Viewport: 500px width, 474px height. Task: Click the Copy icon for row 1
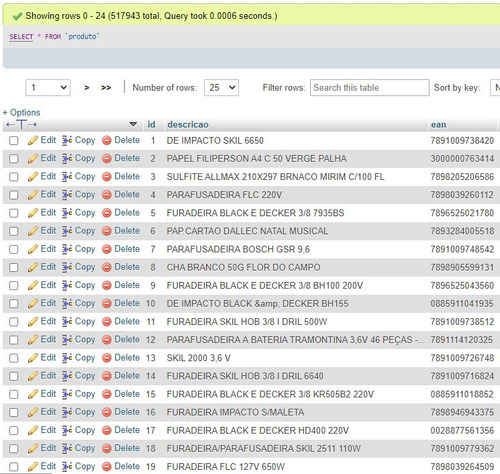[x=67, y=141]
